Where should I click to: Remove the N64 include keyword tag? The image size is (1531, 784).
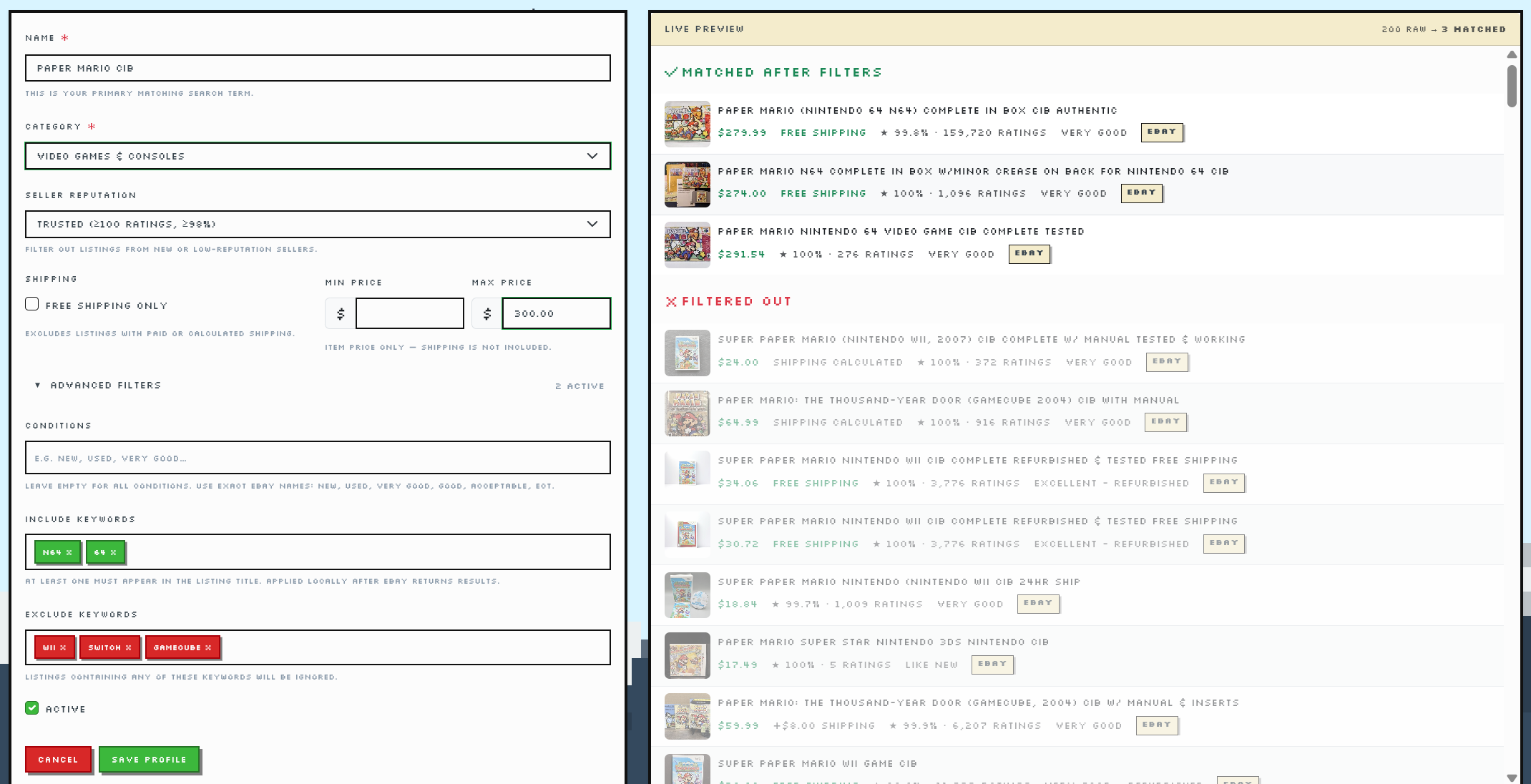click(x=69, y=552)
